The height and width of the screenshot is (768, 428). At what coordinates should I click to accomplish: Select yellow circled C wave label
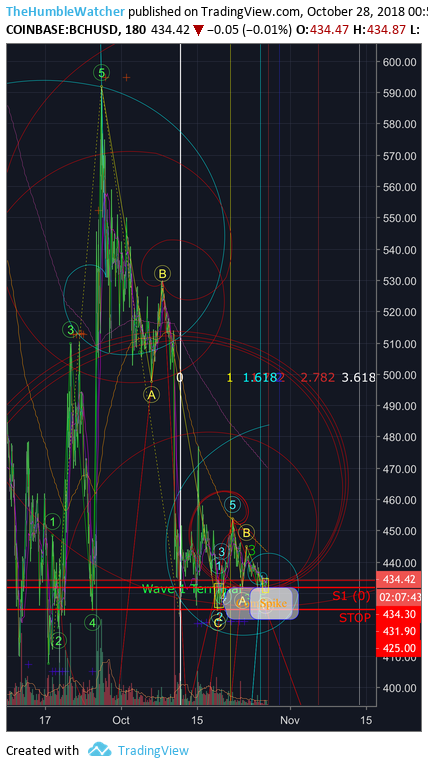[x=218, y=623]
